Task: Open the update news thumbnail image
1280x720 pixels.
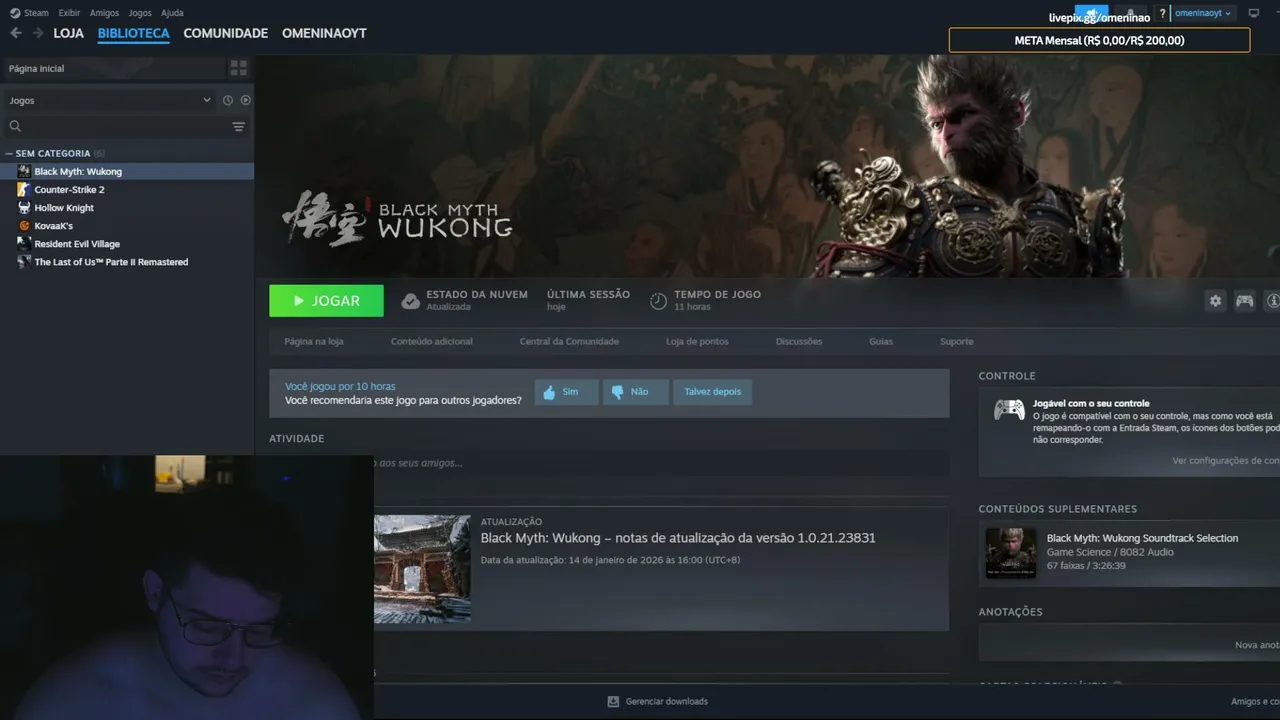Action: [x=422, y=569]
